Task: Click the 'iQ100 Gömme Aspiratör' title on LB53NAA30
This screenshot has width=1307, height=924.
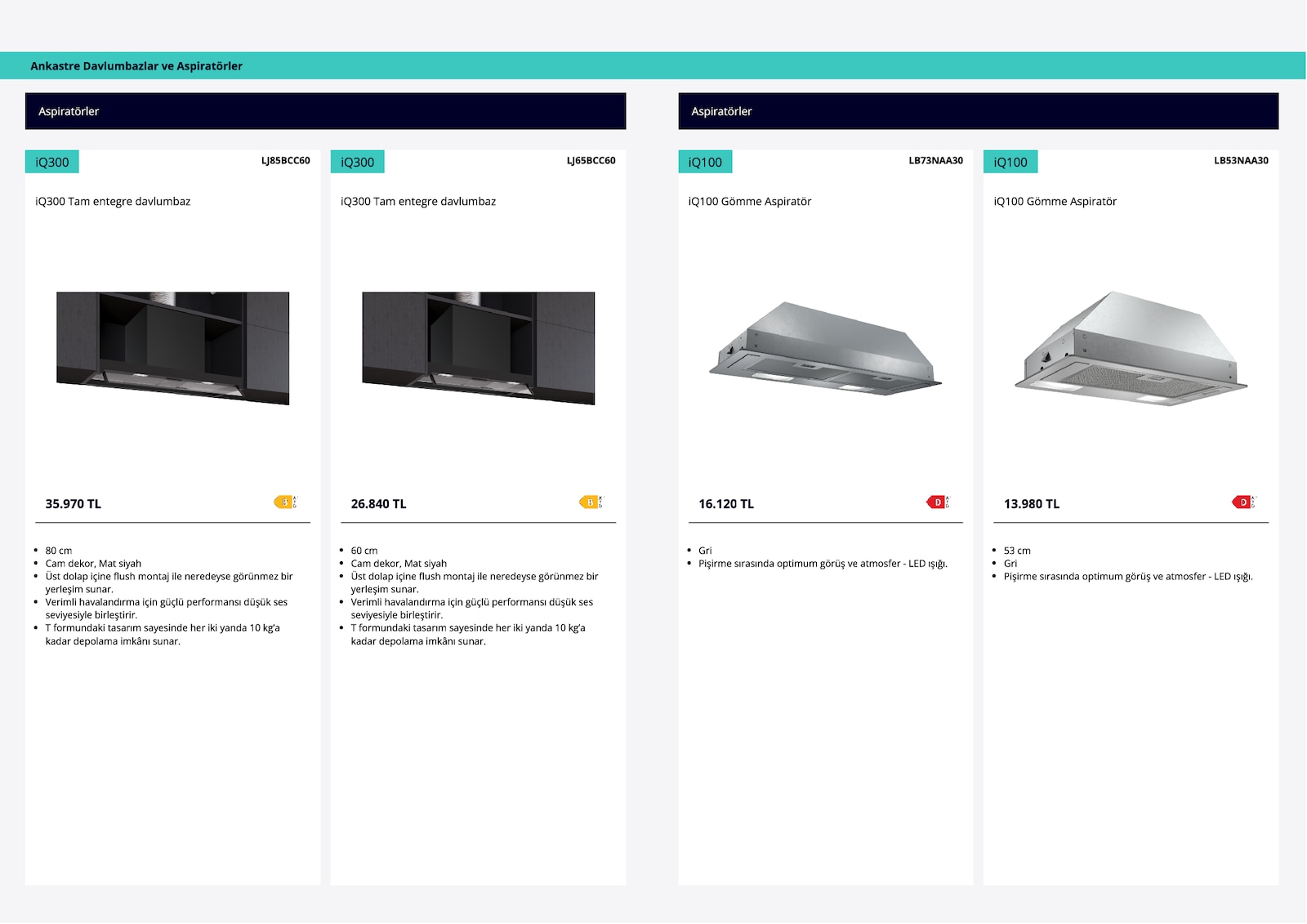Action: coord(1055,202)
